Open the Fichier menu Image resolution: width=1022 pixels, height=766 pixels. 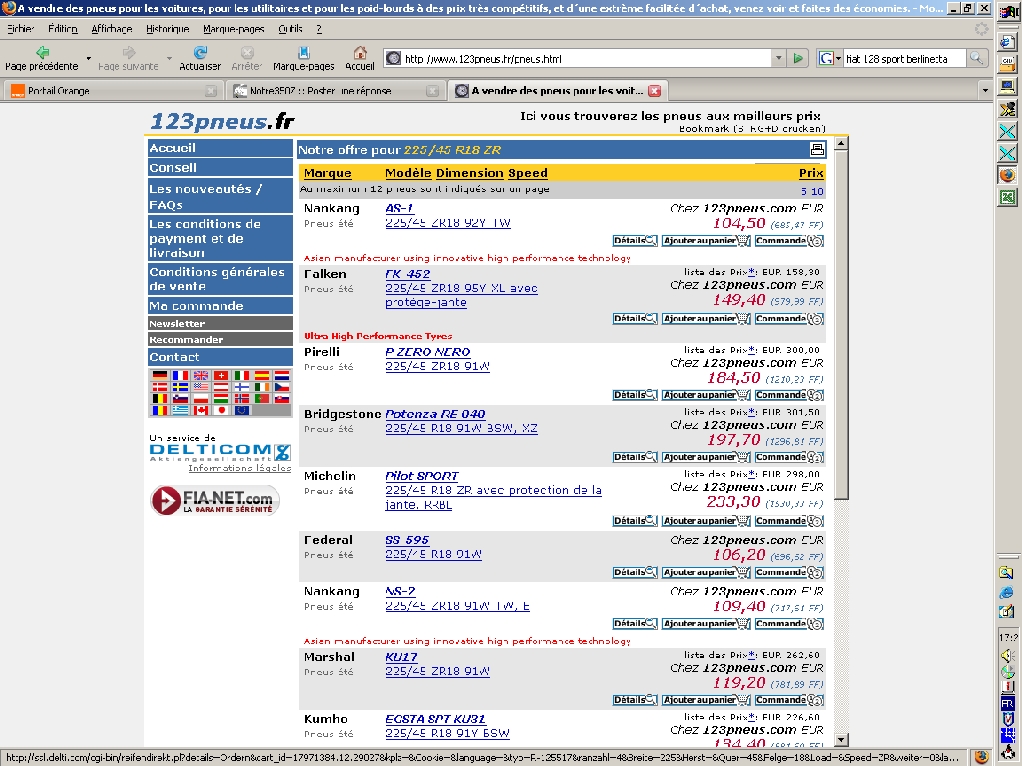[x=21, y=29]
